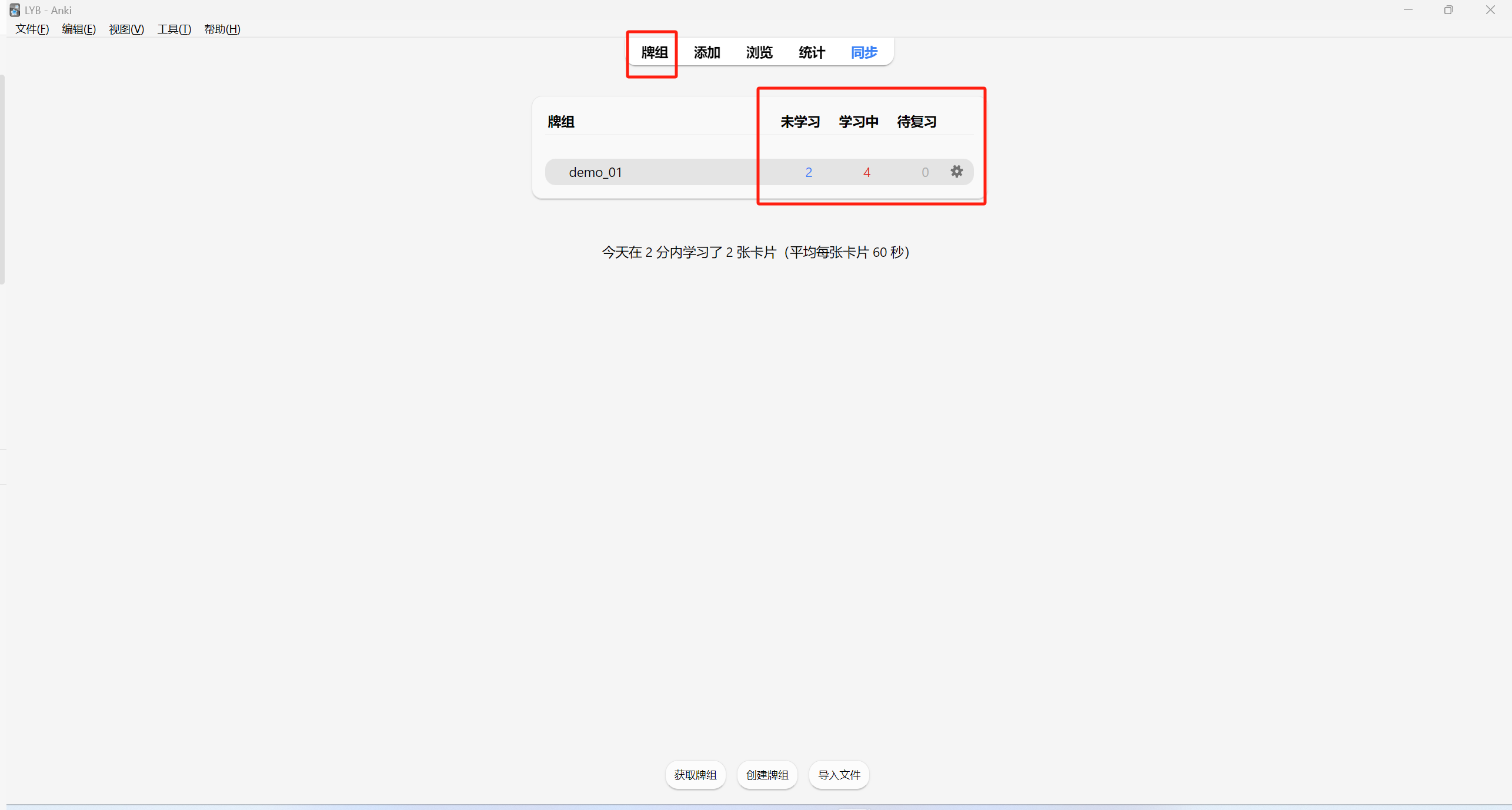Open the 帮助(H) menu
Viewport: 1512px width, 810px height.
point(222,29)
